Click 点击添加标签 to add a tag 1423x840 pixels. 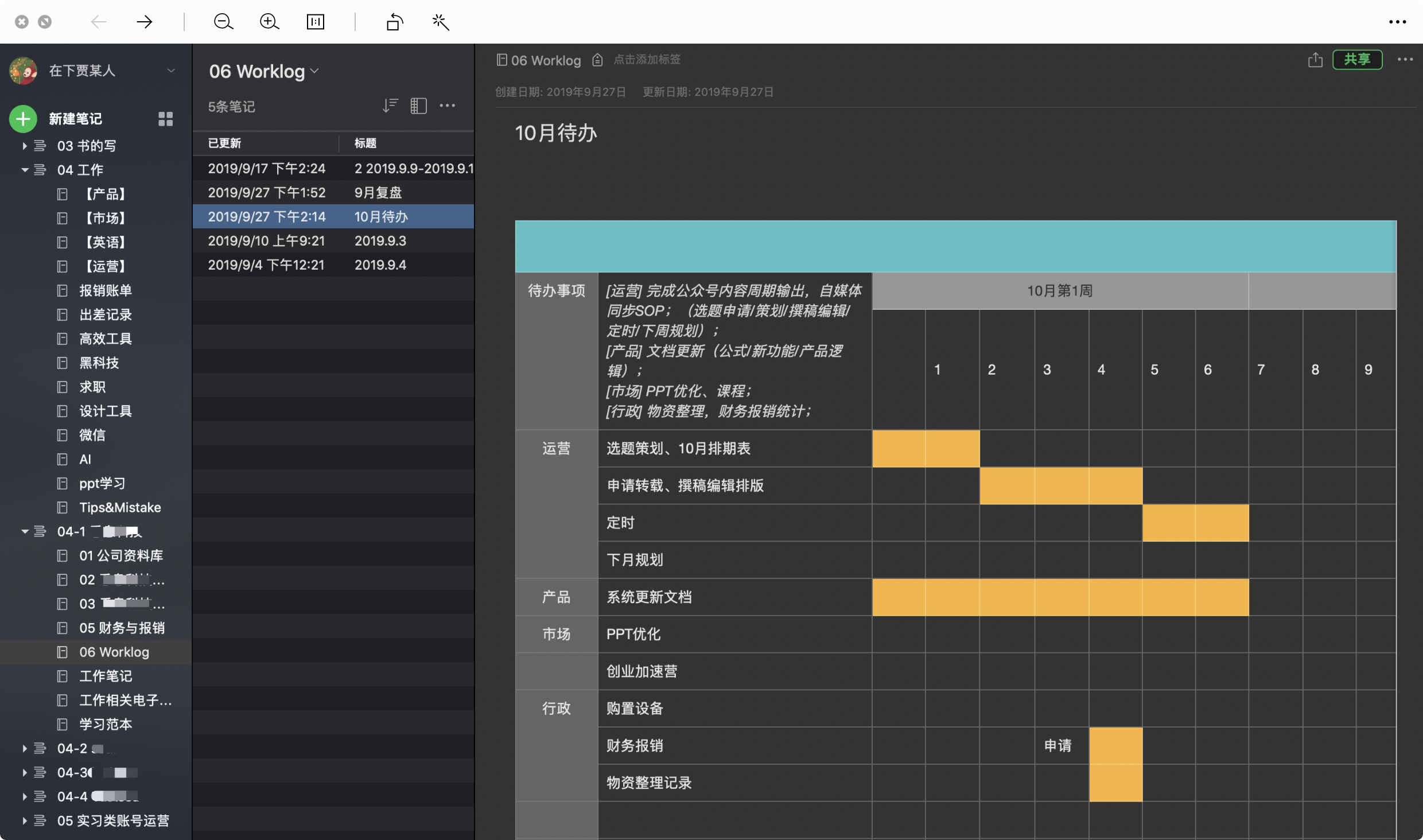click(x=647, y=60)
